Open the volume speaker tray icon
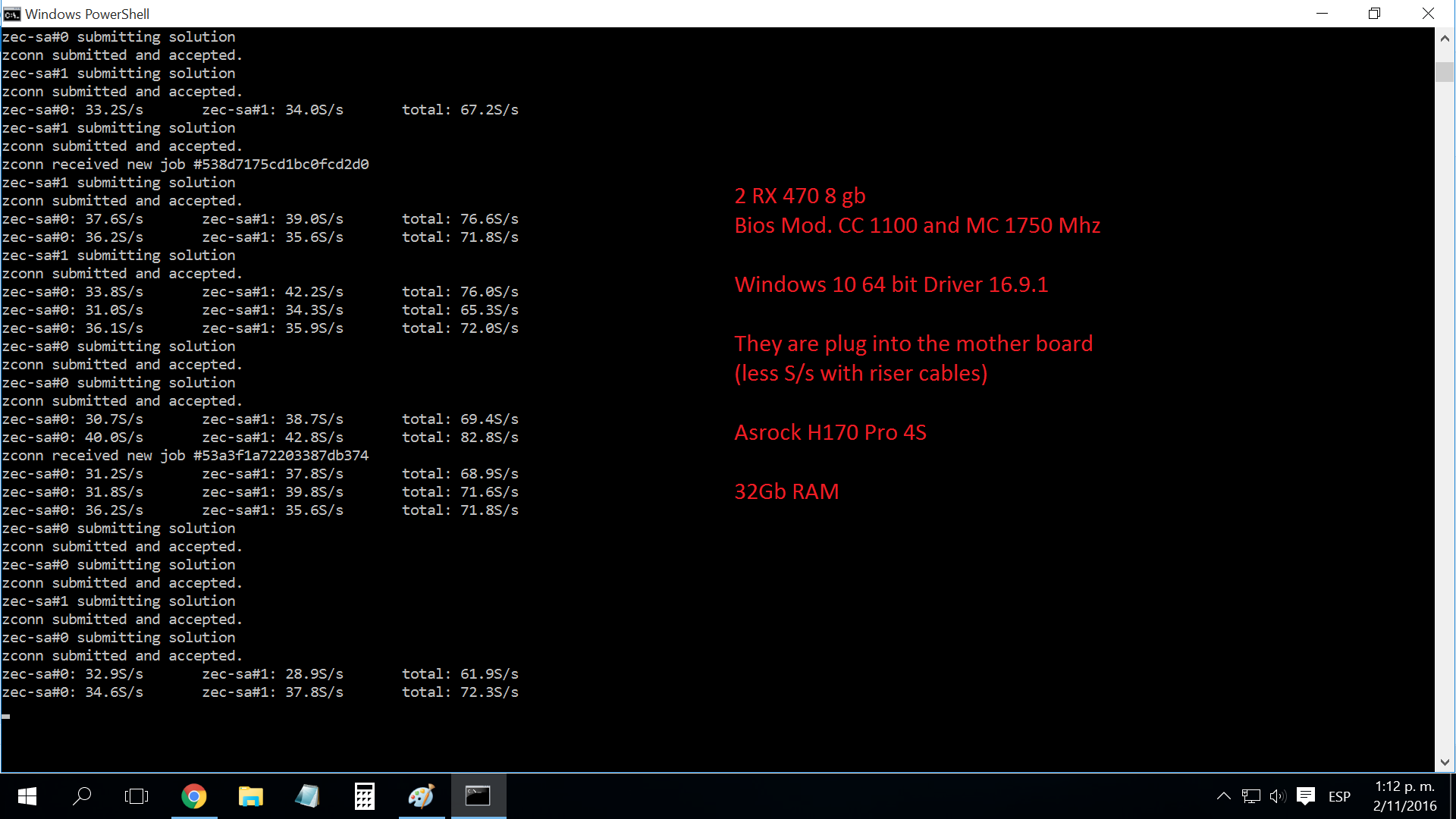Image resolution: width=1456 pixels, height=819 pixels. pos(1278,796)
